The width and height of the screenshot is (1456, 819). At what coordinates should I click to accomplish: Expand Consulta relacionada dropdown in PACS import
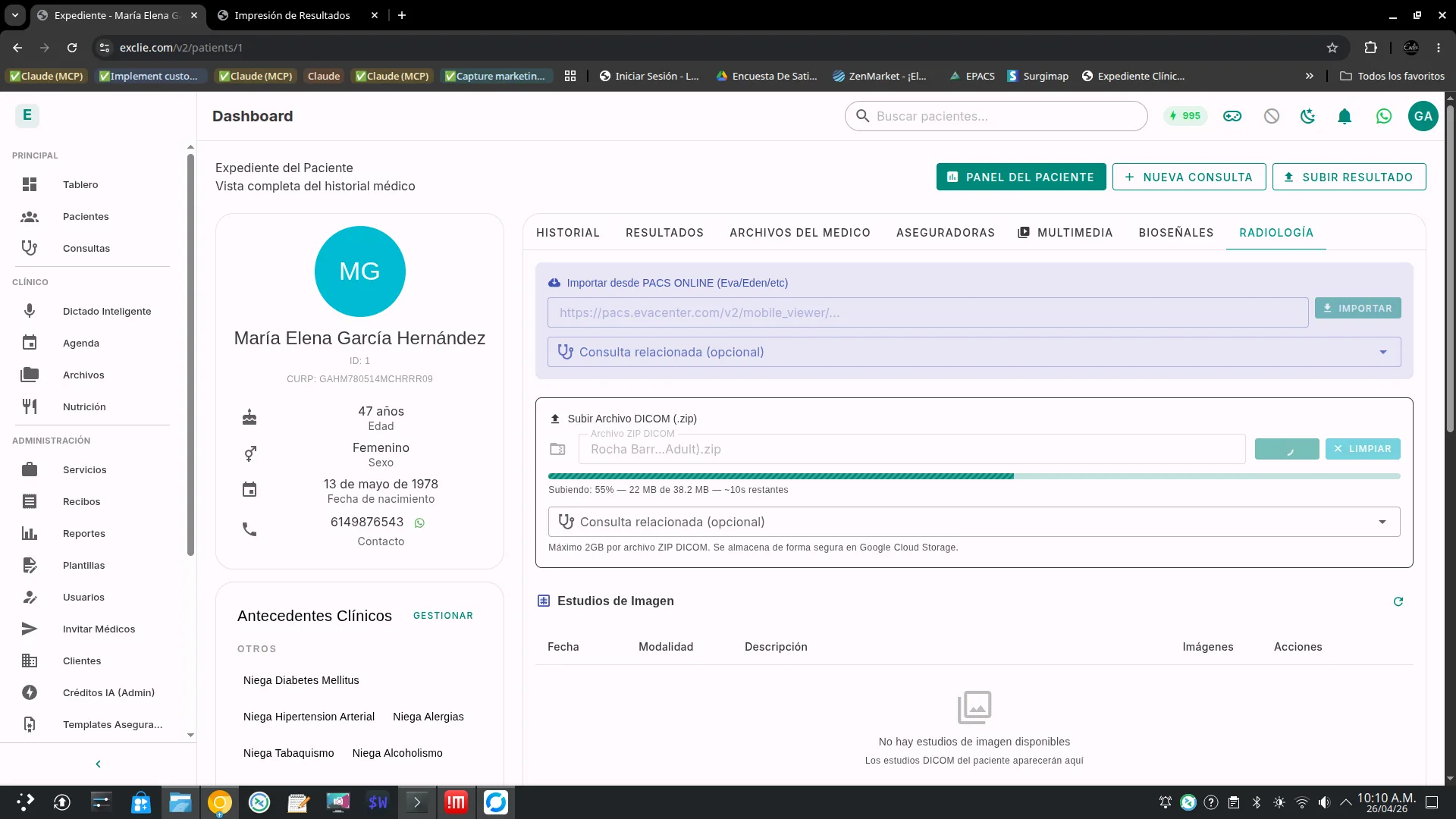click(974, 352)
